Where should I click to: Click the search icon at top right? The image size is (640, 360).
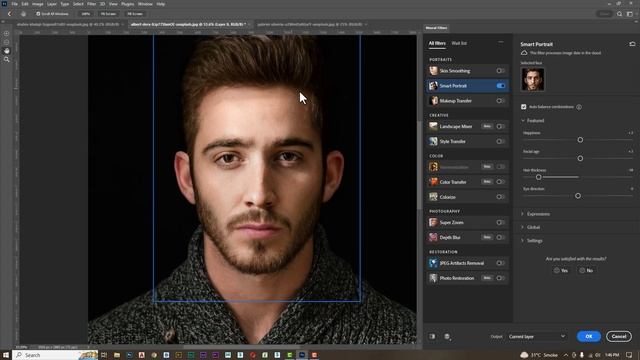619,14
